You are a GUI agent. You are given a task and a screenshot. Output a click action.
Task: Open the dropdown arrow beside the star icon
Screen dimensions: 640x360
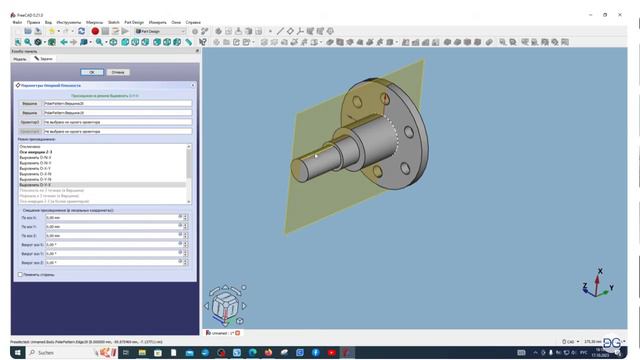coord(58,31)
